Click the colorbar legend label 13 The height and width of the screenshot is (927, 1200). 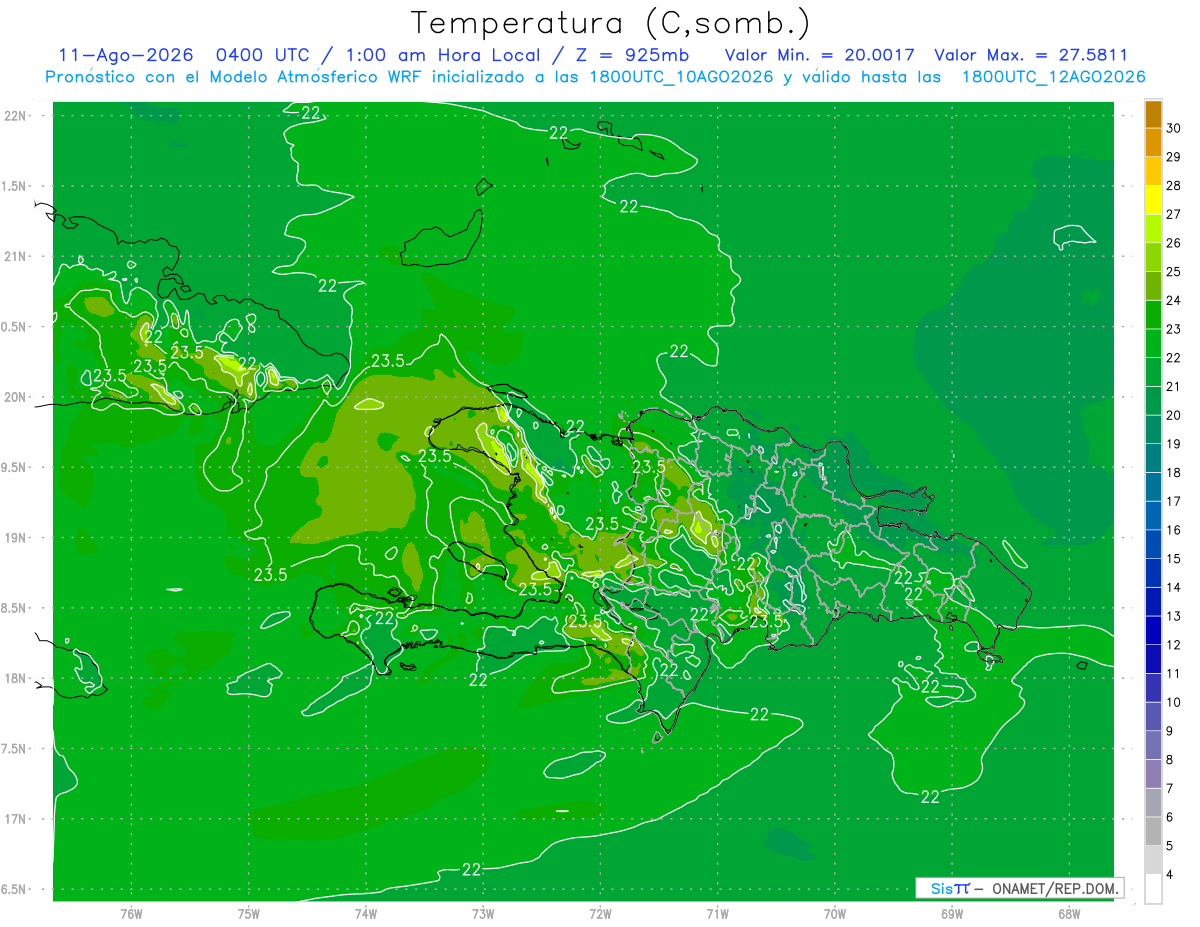1173,616
